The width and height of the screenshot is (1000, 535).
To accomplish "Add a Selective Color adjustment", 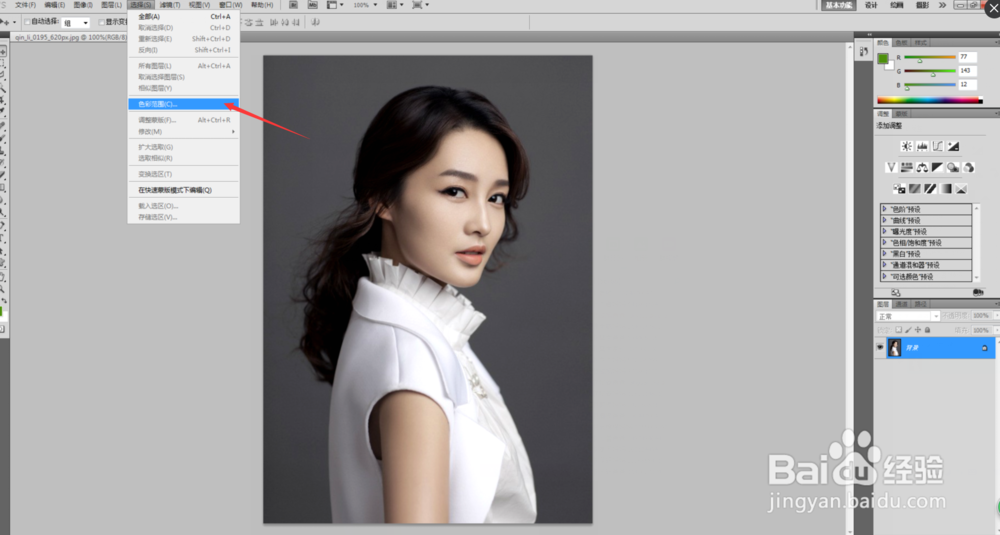I will pos(961,189).
